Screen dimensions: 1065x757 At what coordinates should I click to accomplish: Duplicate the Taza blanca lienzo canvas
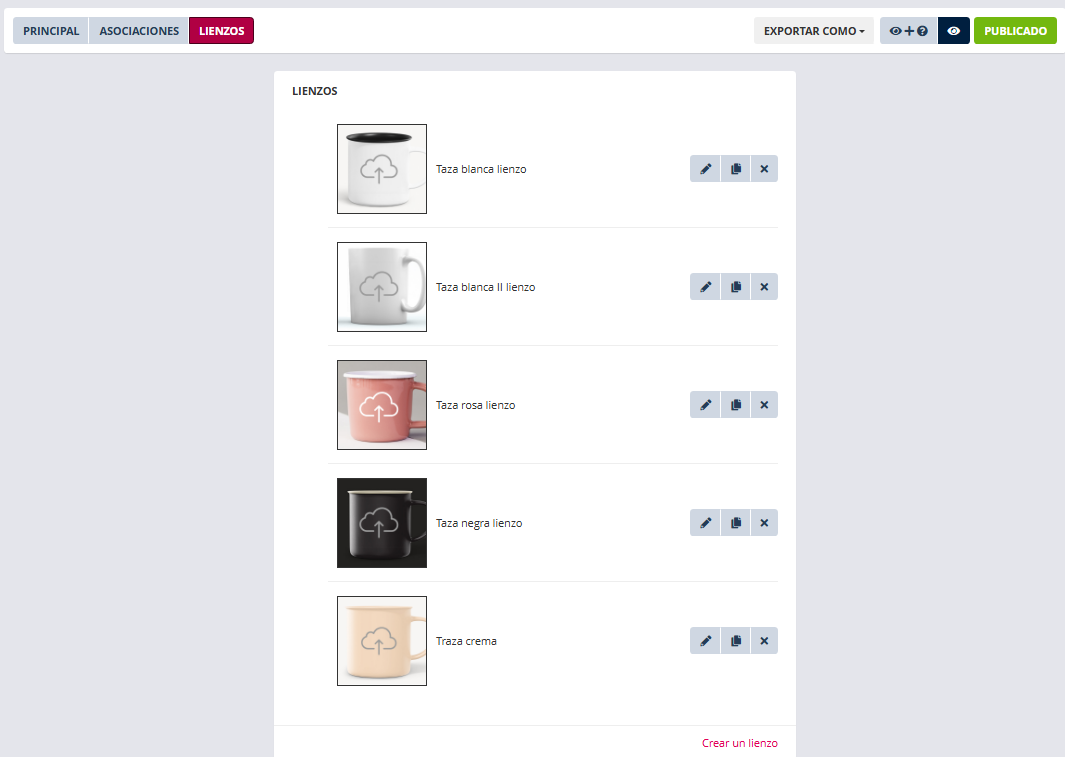tap(736, 169)
